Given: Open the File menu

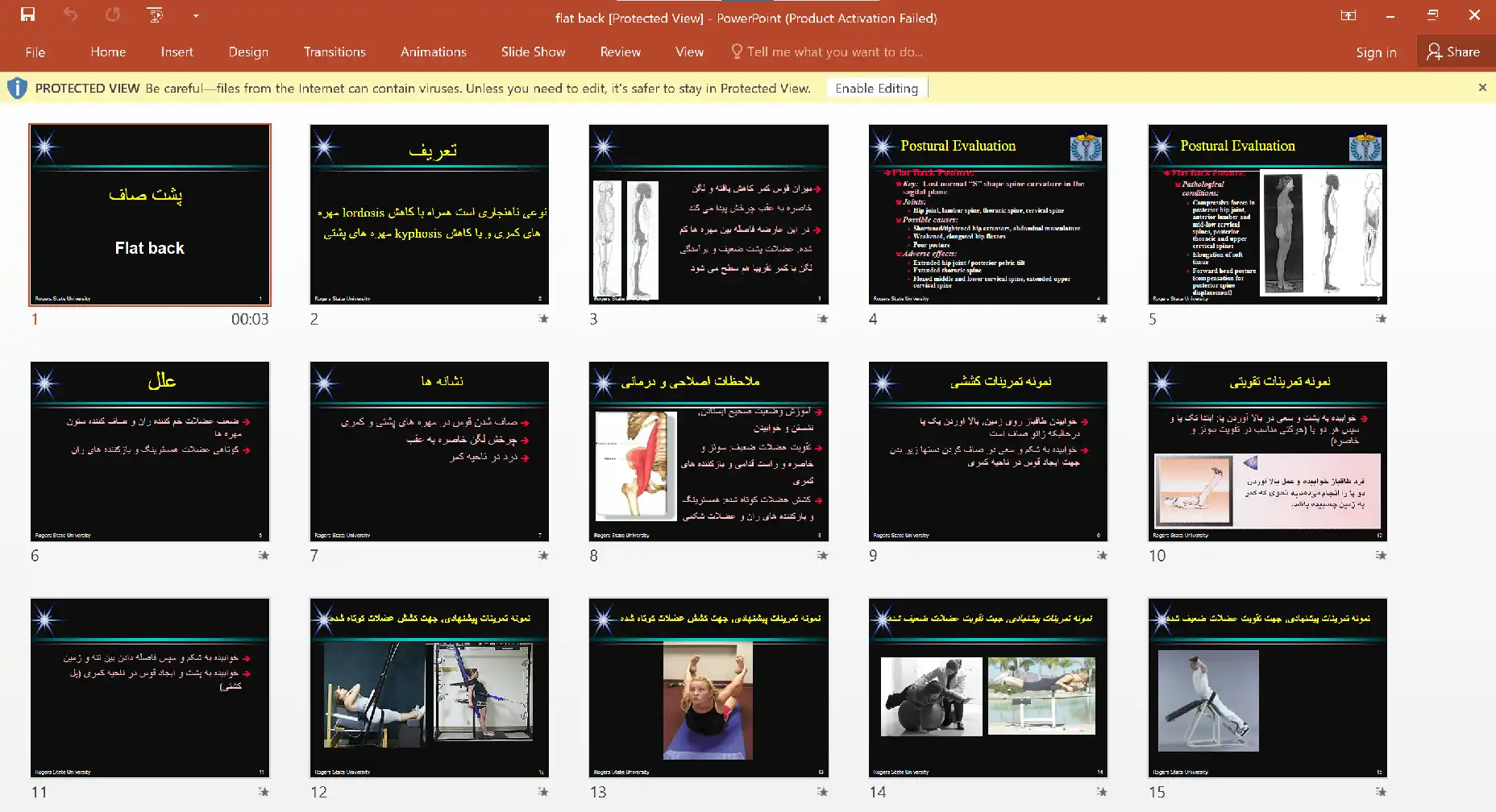Looking at the screenshot, I should [x=35, y=52].
